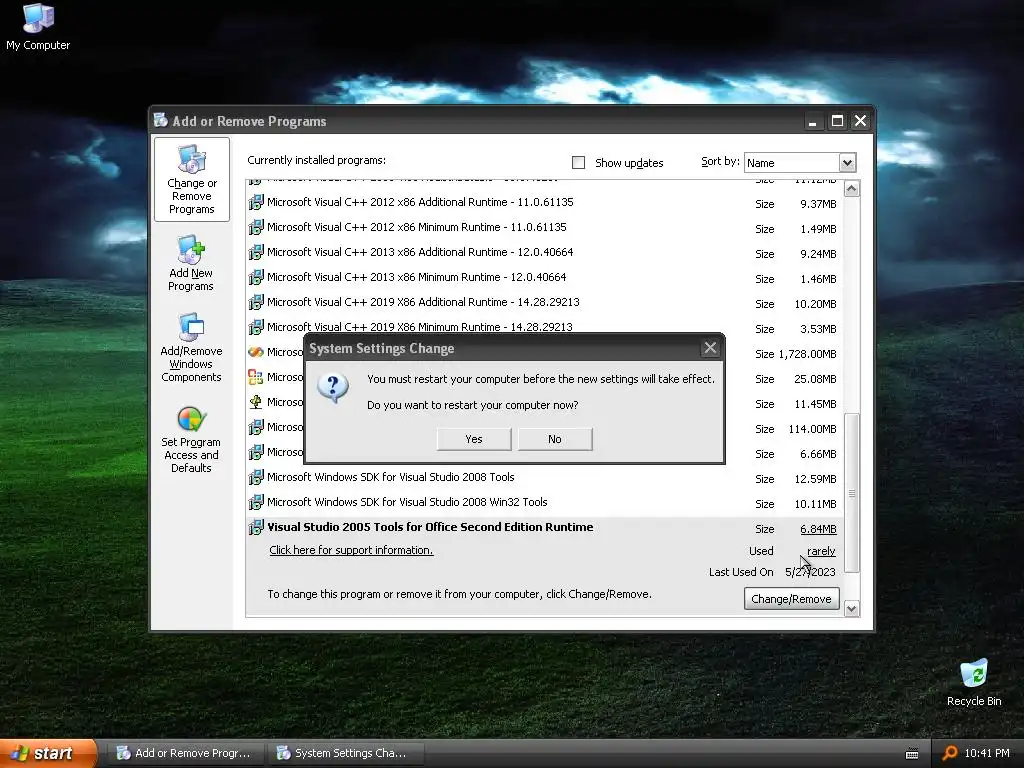Screen dimensions: 1024x768
Task: Open the Click here for support information link
Action: click(x=351, y=550)
